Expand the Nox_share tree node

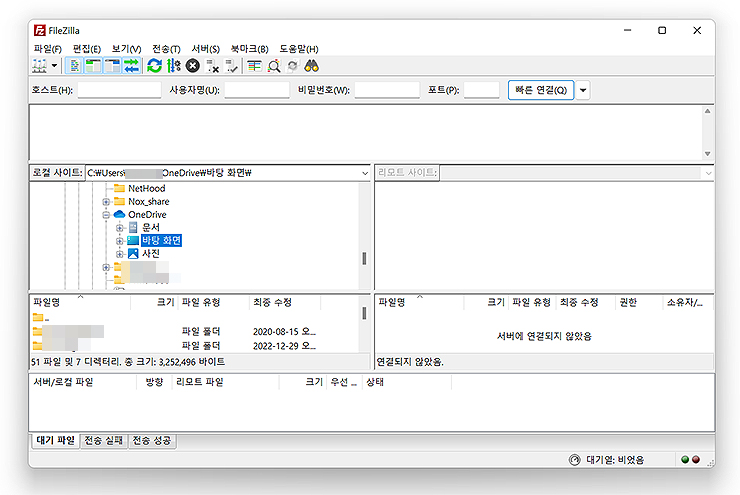[x=106, y=202]
